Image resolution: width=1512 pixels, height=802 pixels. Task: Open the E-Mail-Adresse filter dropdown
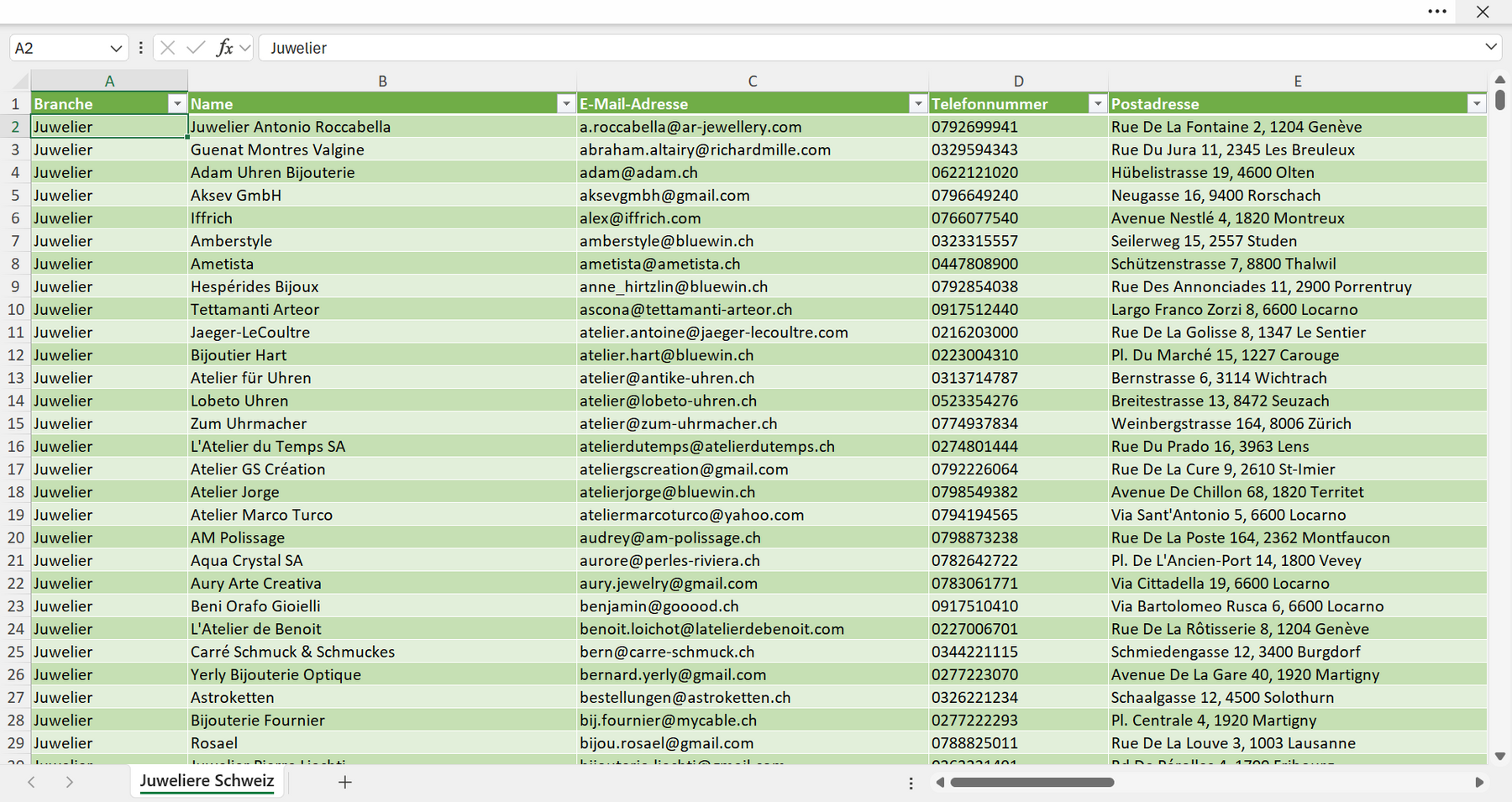pos(918,104)
